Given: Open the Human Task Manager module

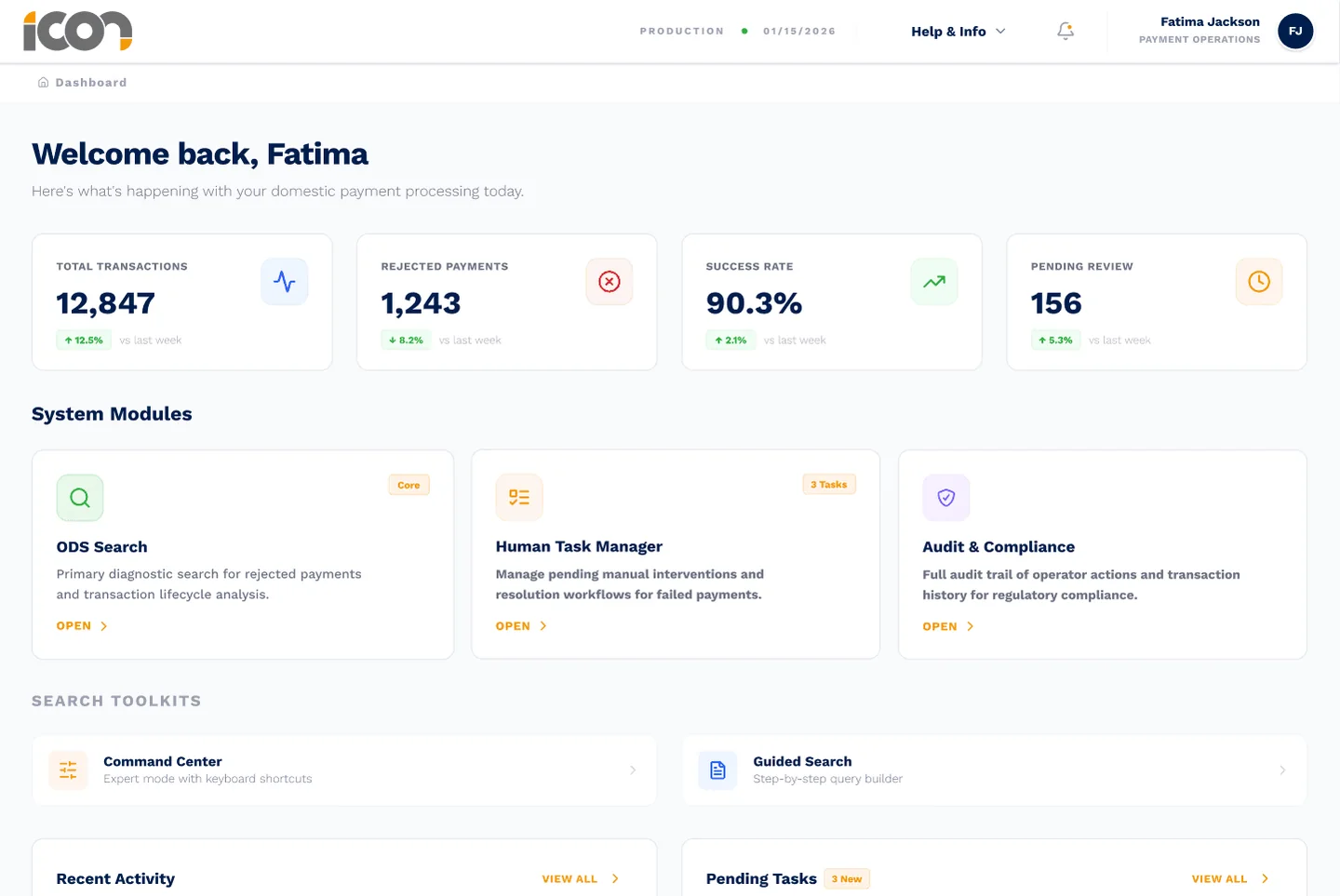Looking at the screenshot, I should point(521,626).
